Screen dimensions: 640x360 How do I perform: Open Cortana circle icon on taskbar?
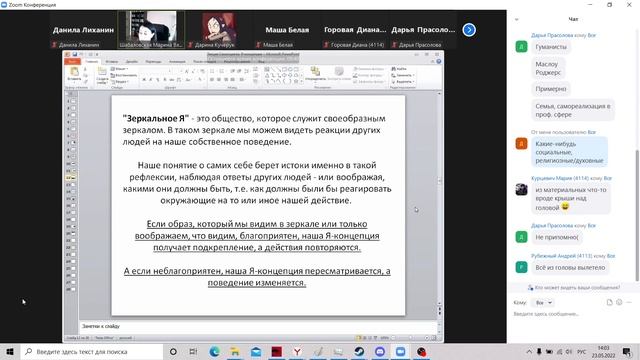[x=173, y=352]
